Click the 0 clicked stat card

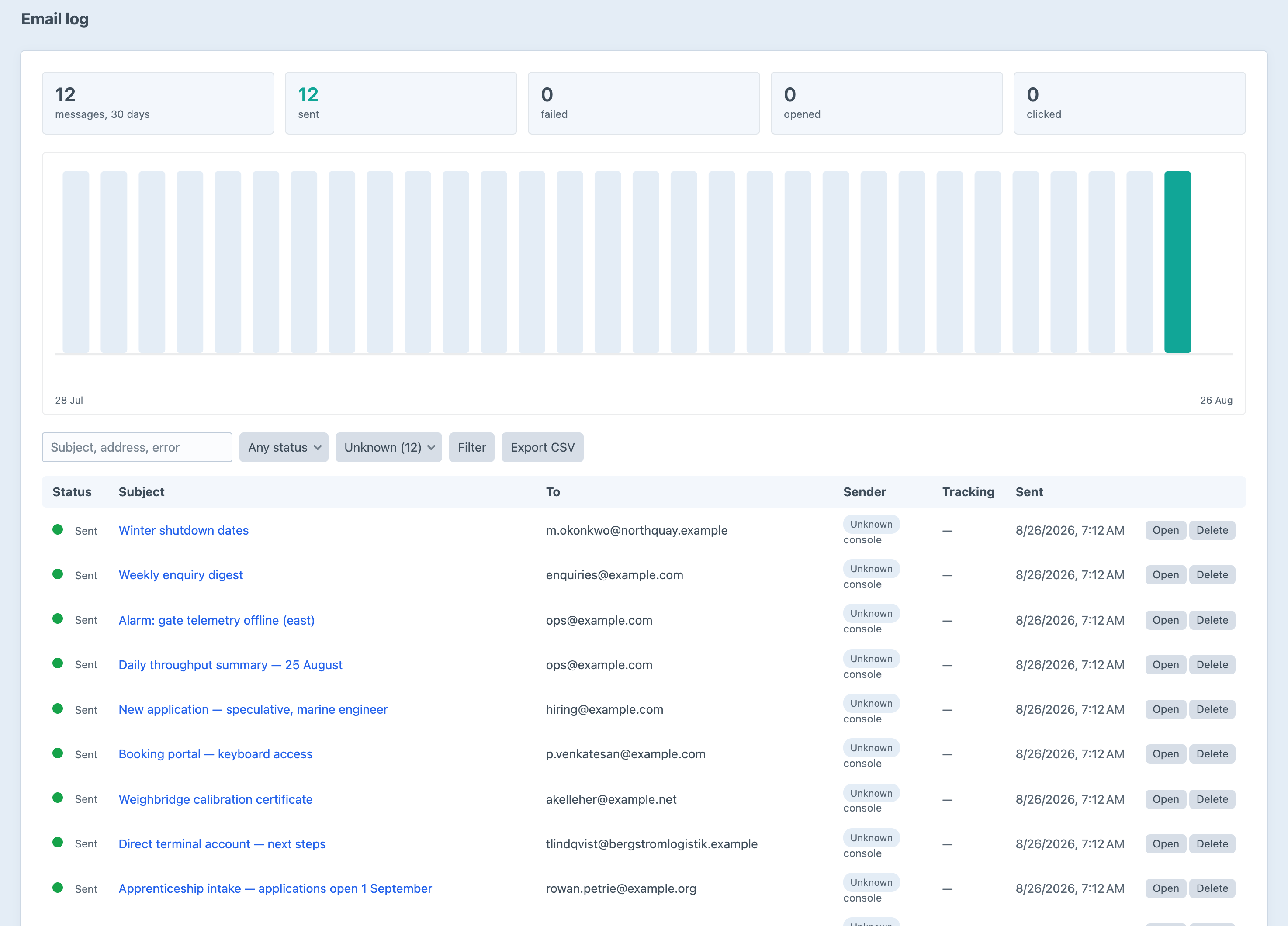[x=1129, y=104]
